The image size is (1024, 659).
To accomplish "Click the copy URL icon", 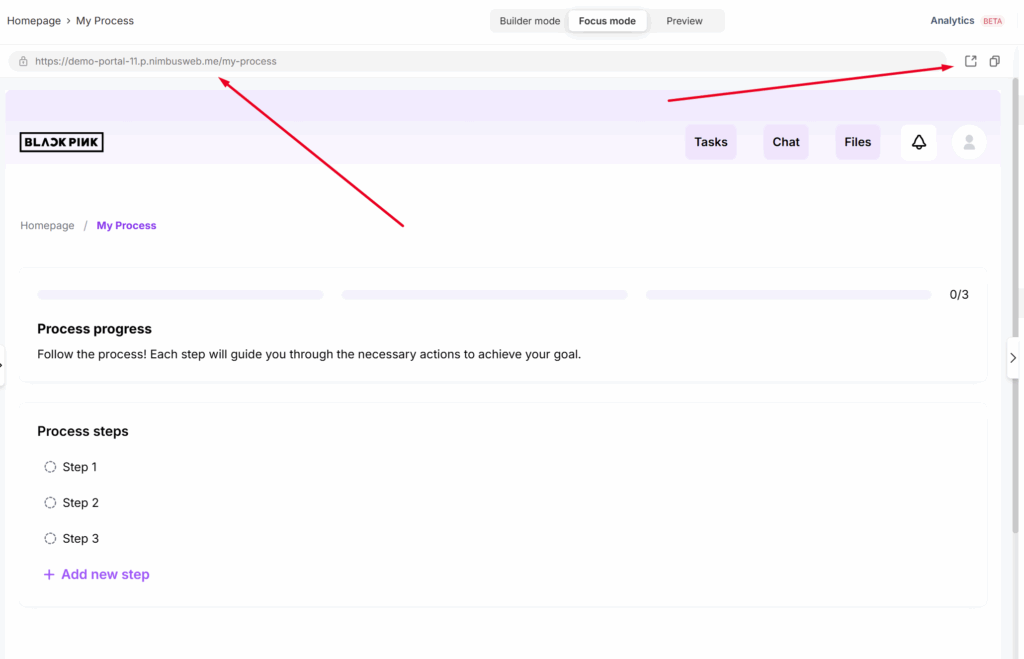I will (994, 61).
